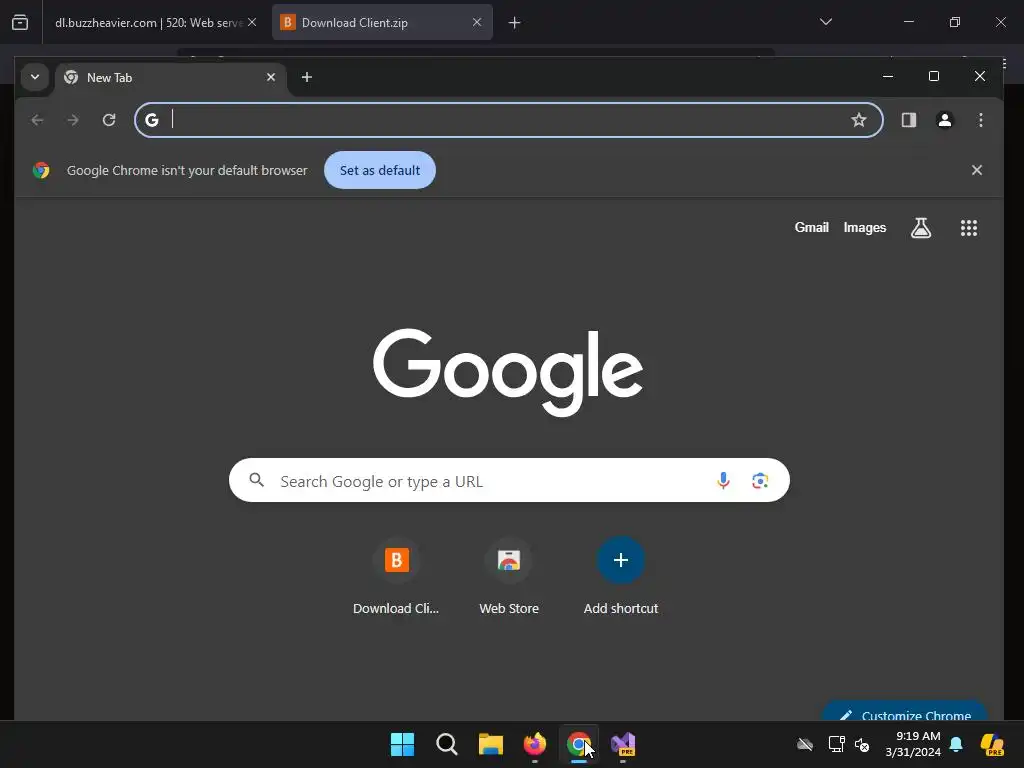
Task: Open Firefox View icon in background window
Action: pyautogui.click(x=20, y=23)
